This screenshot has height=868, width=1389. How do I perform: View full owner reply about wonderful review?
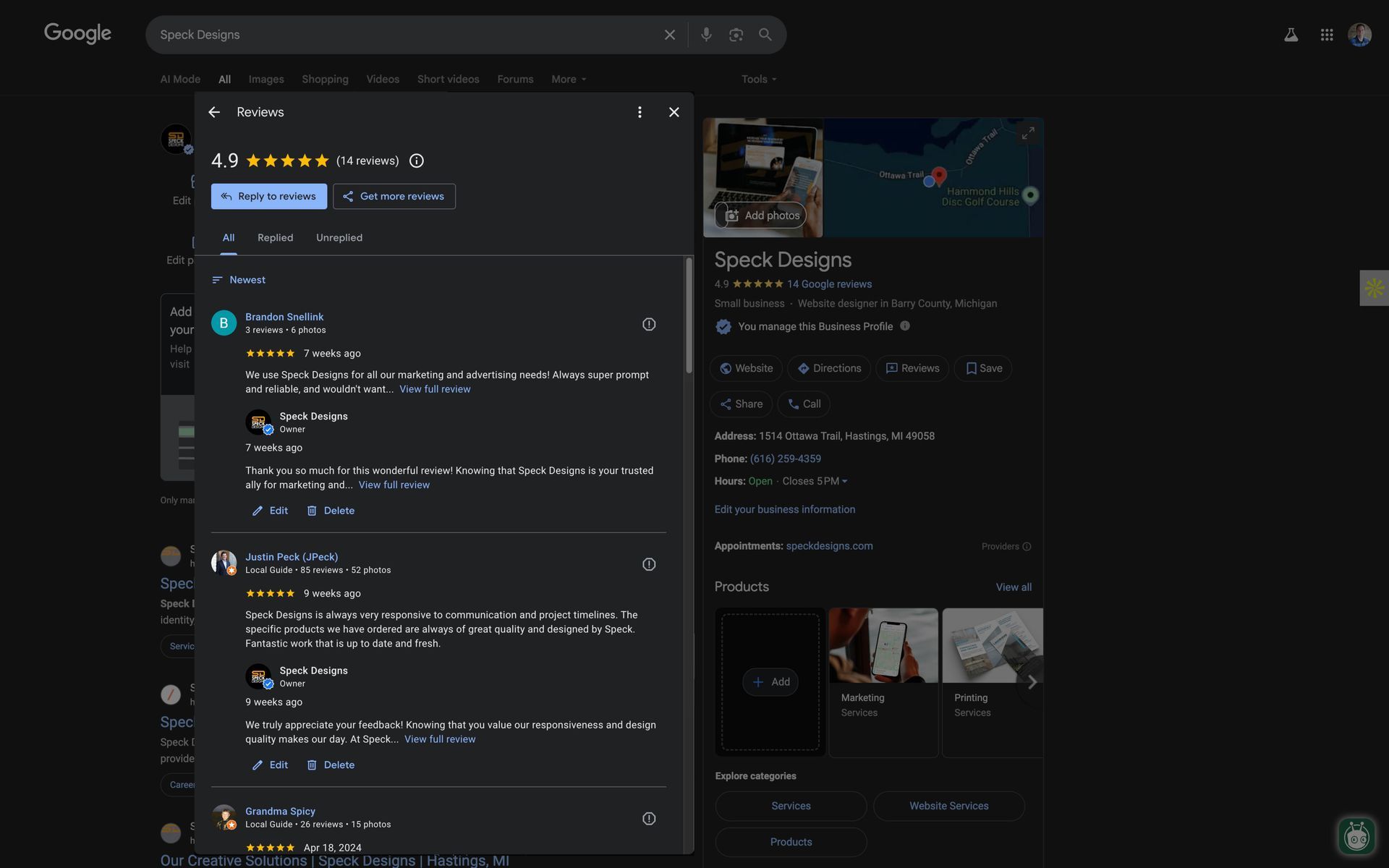point(394,485)
